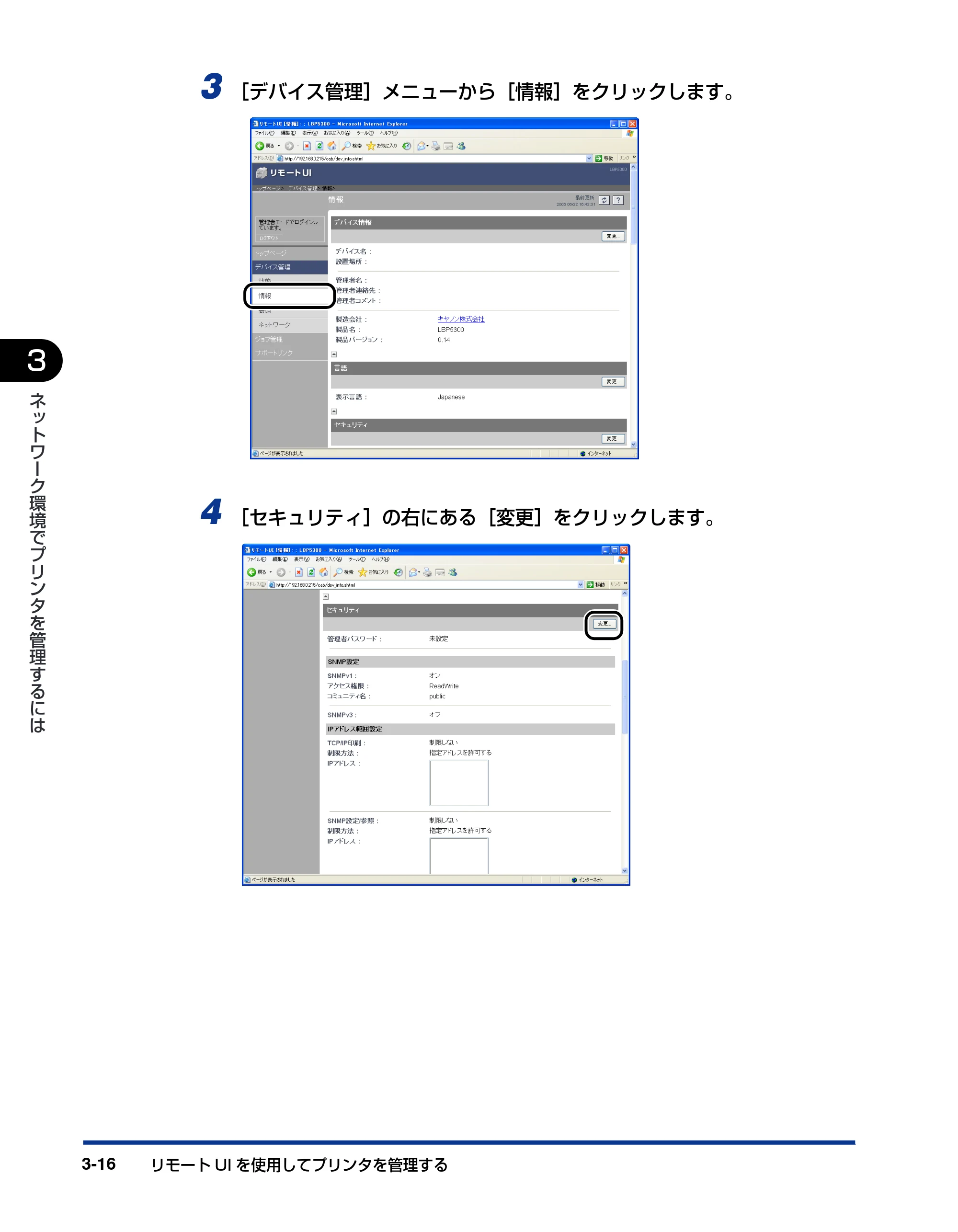Click the green 移動 Go arrow in the lower IE window
The height and width of the screenshot is (1232, 958).
[x=590, y=585]
